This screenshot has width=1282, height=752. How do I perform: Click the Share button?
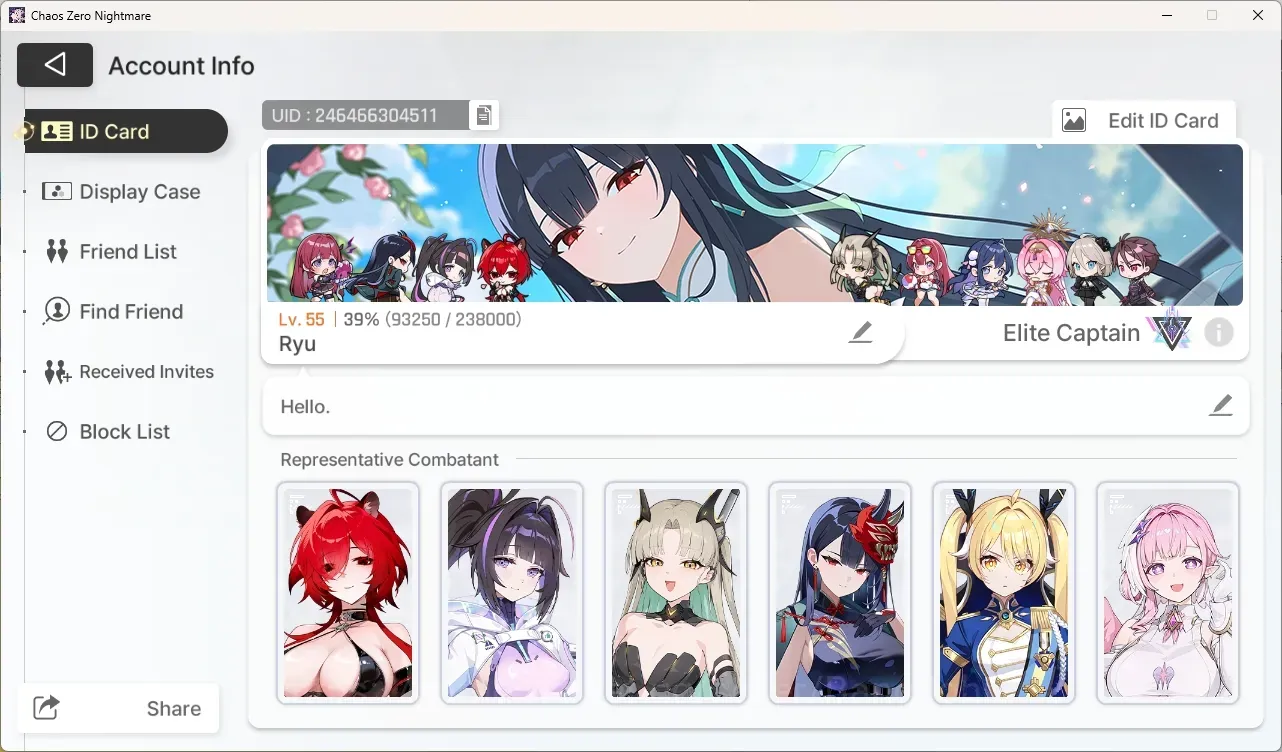pos(118,708)
